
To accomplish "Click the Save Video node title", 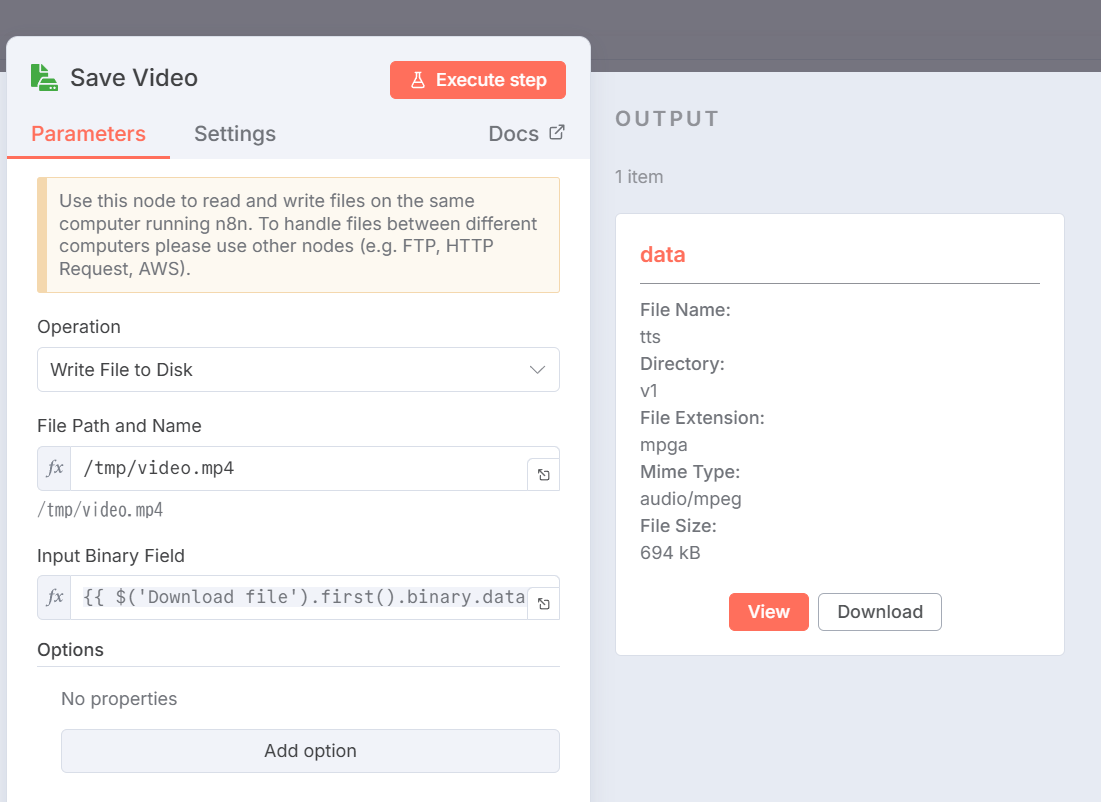I will click(x=134, y=78).
